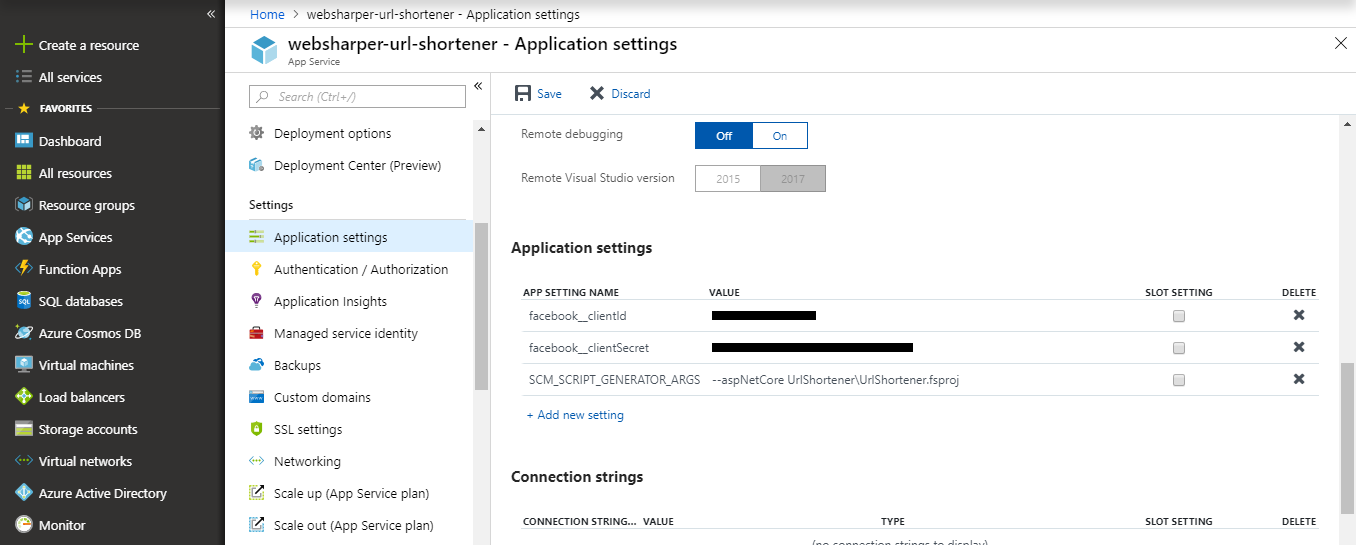
Task: Open Application settings menu item
Action: pos(349,237)
